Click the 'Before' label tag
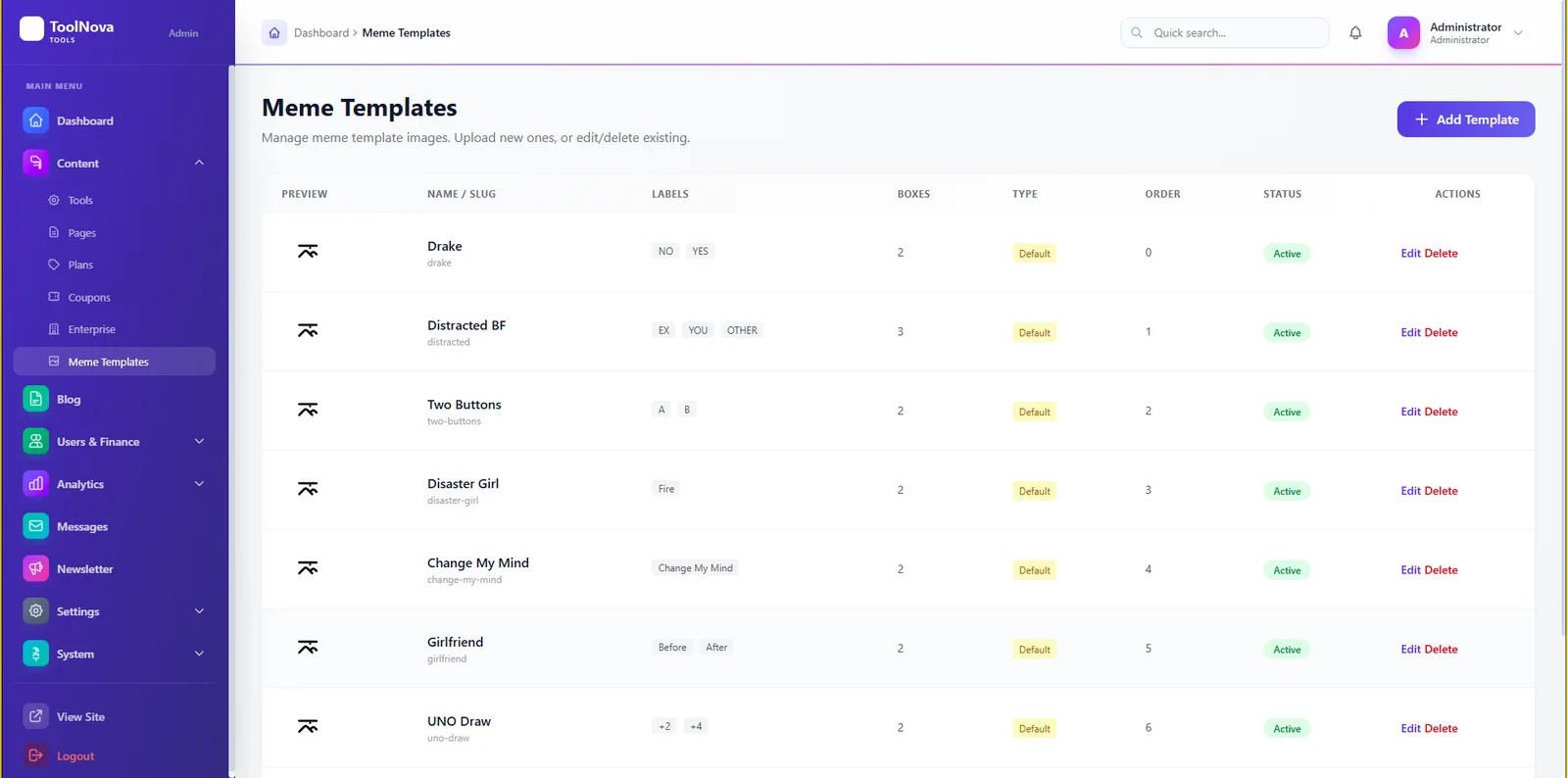This screenshot has height=778, width=1568. 672,648
